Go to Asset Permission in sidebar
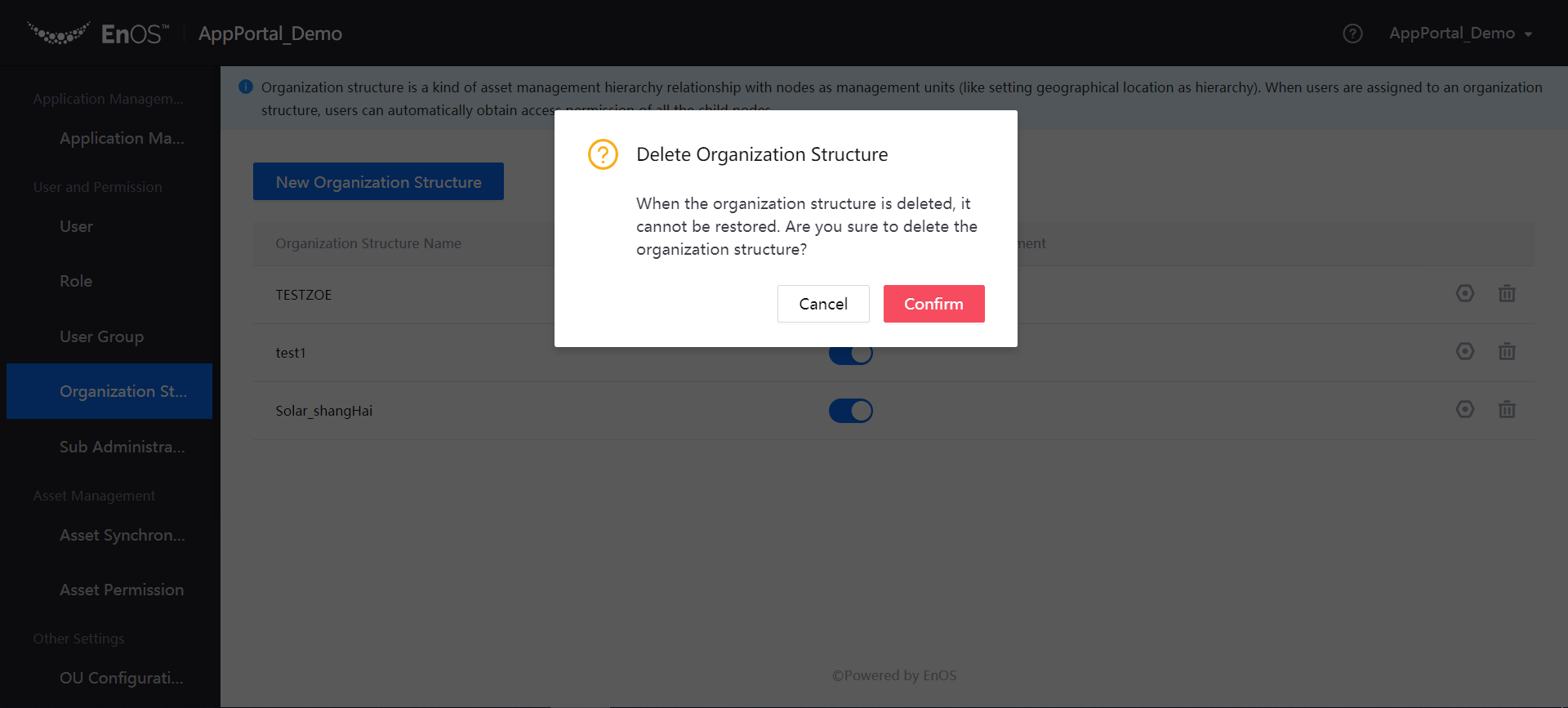Viewport: 1568px width, 708px height. pyautogui.click(x=121, y=590)
